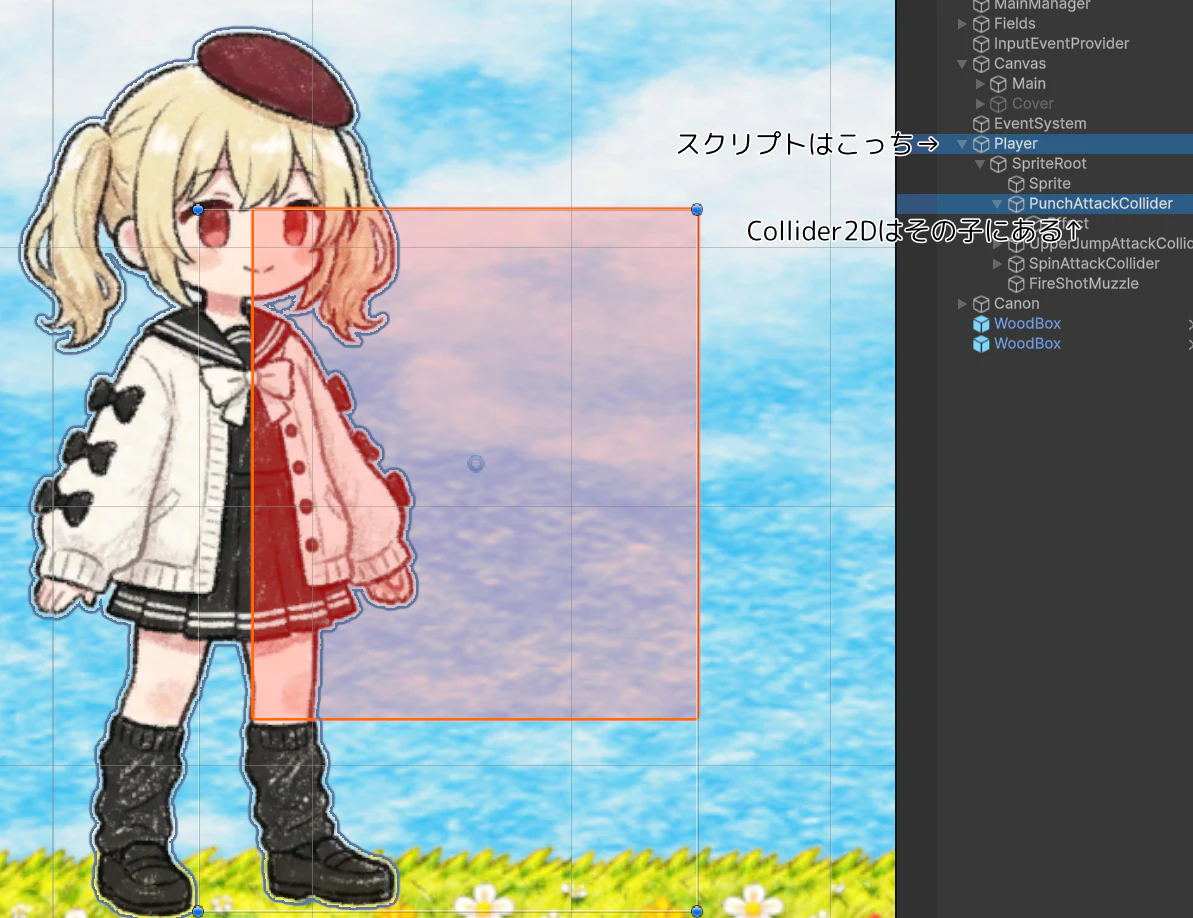Click the bottom-left blue rect handle
Viewport: 1193px width, 918px height.
199,910
